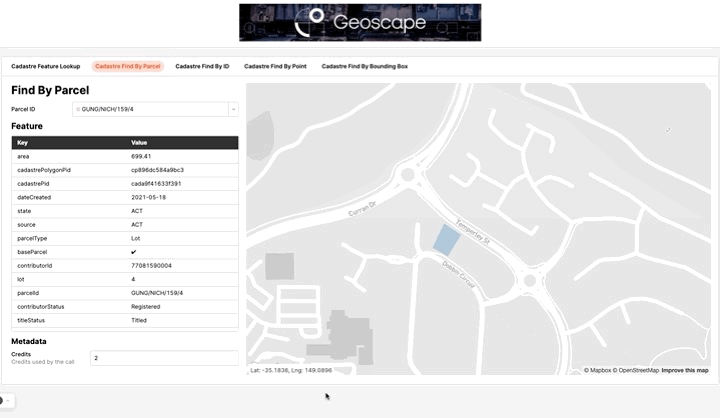The image size is (720, 418).
Task: Expand the Parcel ID dropdown arrow
Action: 233,108
